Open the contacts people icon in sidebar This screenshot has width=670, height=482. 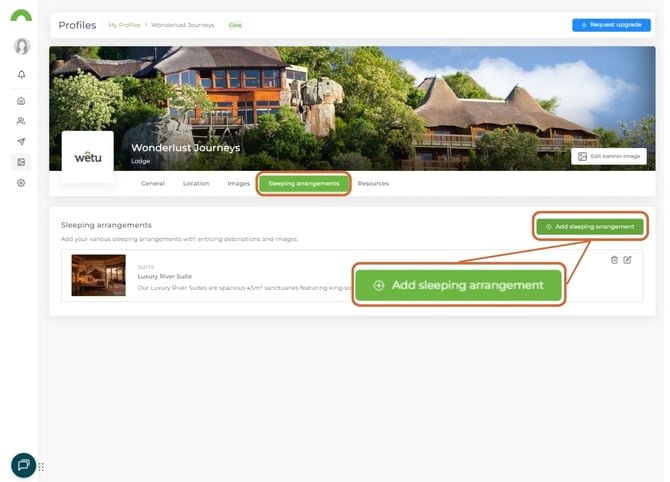pyautogui.click(x=21, y=121)
